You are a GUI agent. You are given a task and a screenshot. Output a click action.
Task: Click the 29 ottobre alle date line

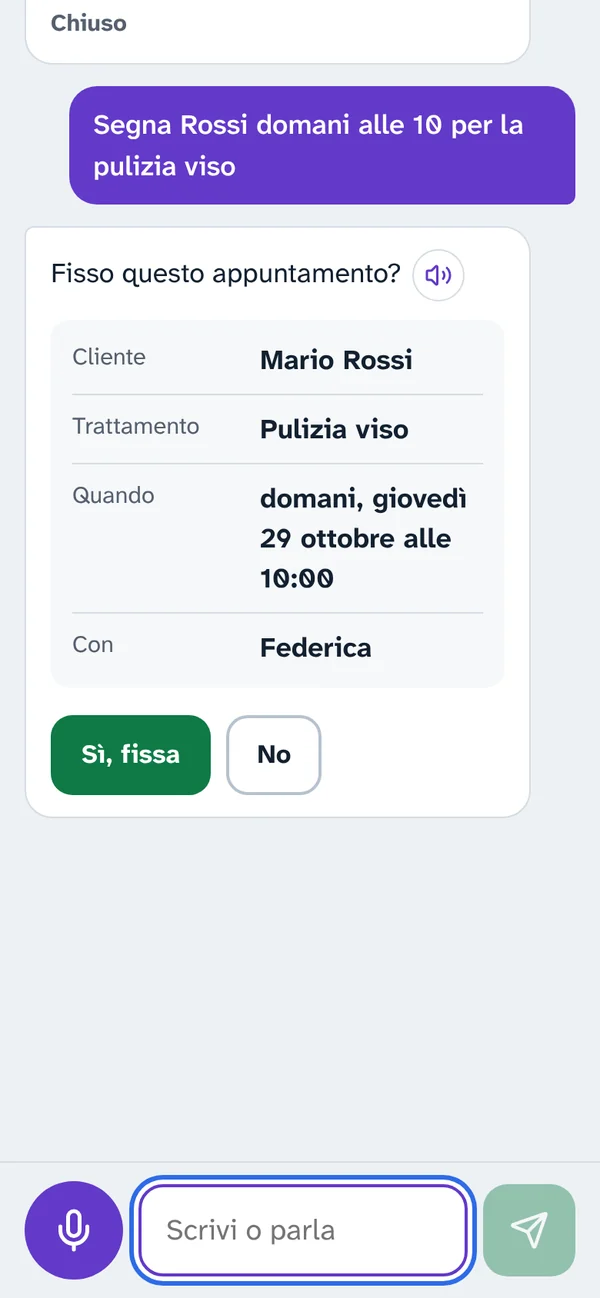355,539
